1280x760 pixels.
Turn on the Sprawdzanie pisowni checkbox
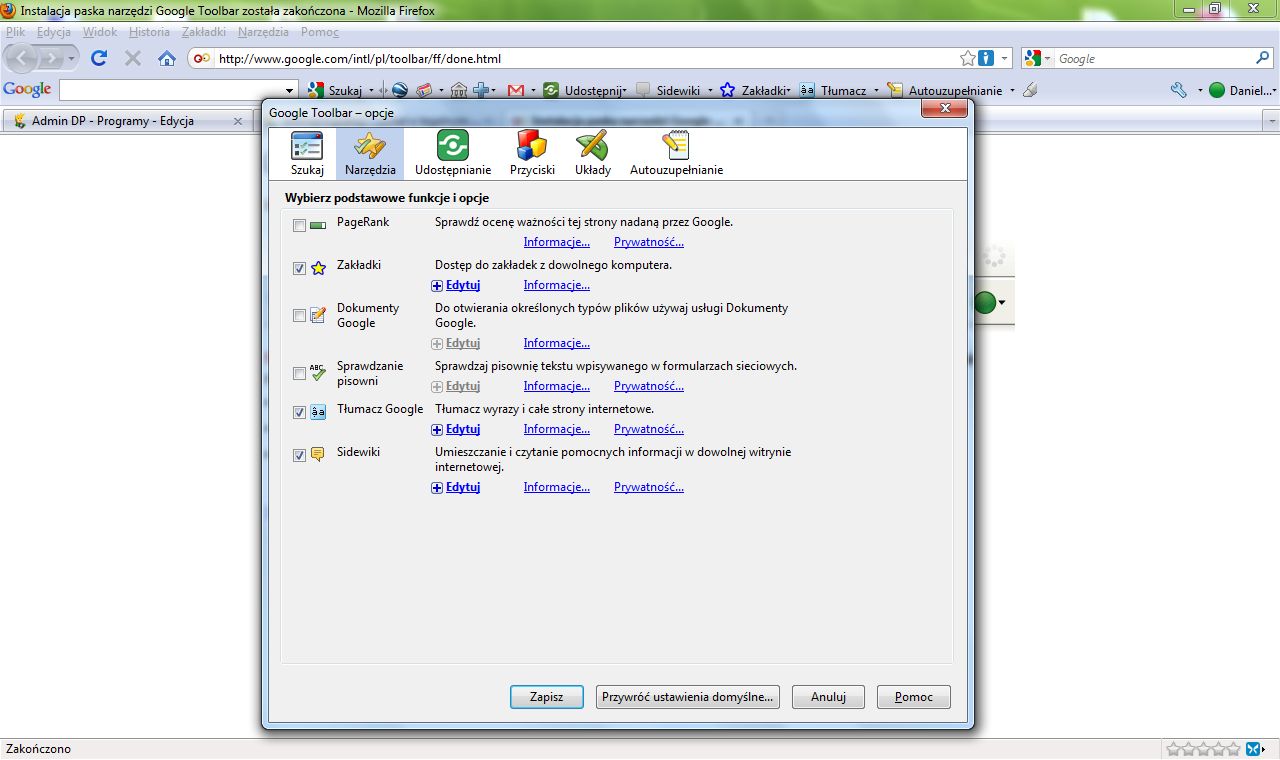299,374
